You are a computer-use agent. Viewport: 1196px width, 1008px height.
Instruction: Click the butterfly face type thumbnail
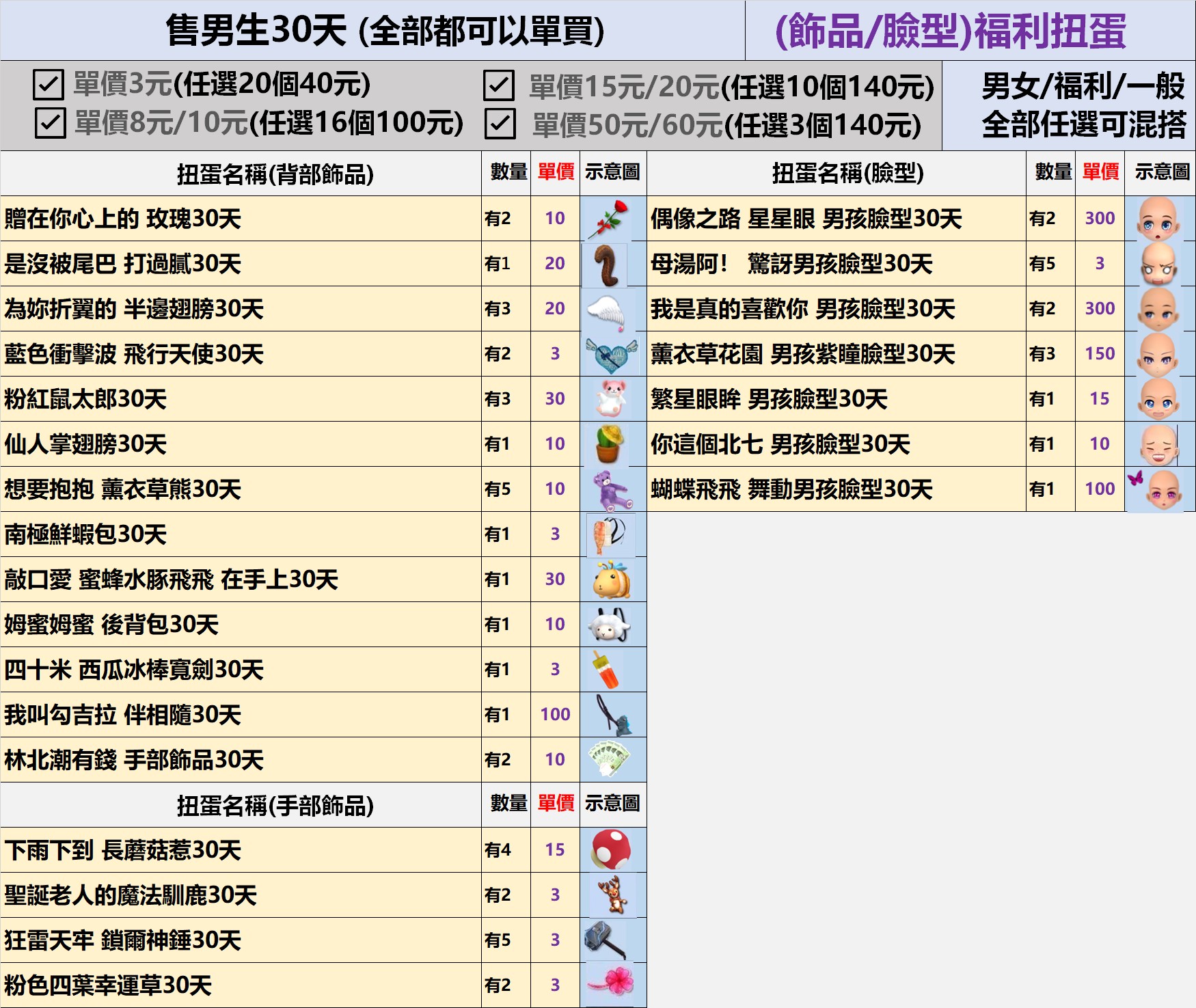[1158, 489]
